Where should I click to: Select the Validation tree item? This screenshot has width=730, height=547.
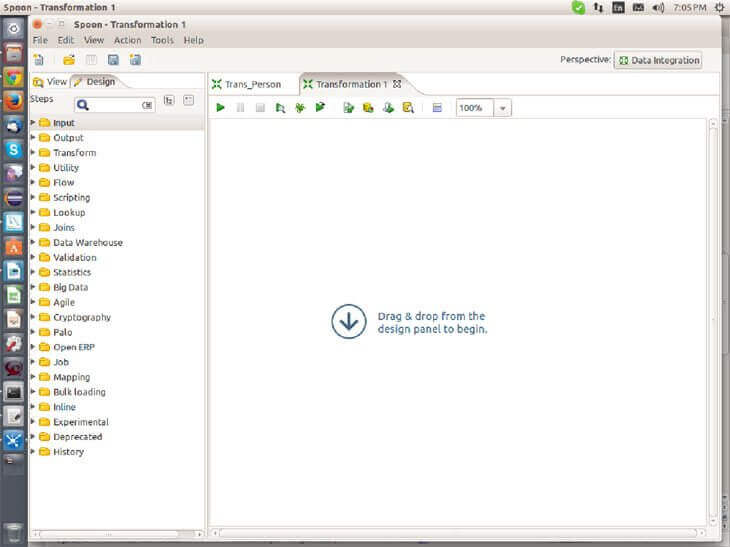point(74,257)
